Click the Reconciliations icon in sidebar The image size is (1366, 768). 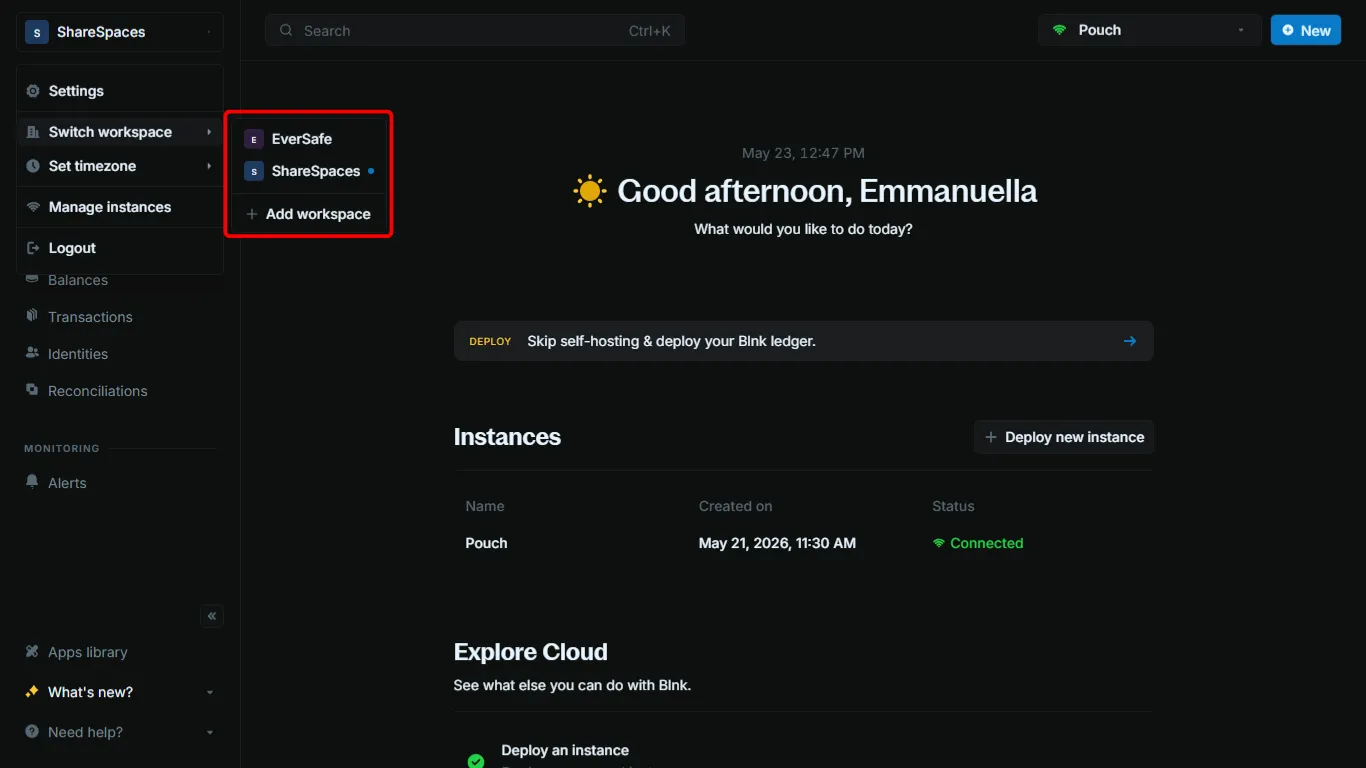coord(32,390)
